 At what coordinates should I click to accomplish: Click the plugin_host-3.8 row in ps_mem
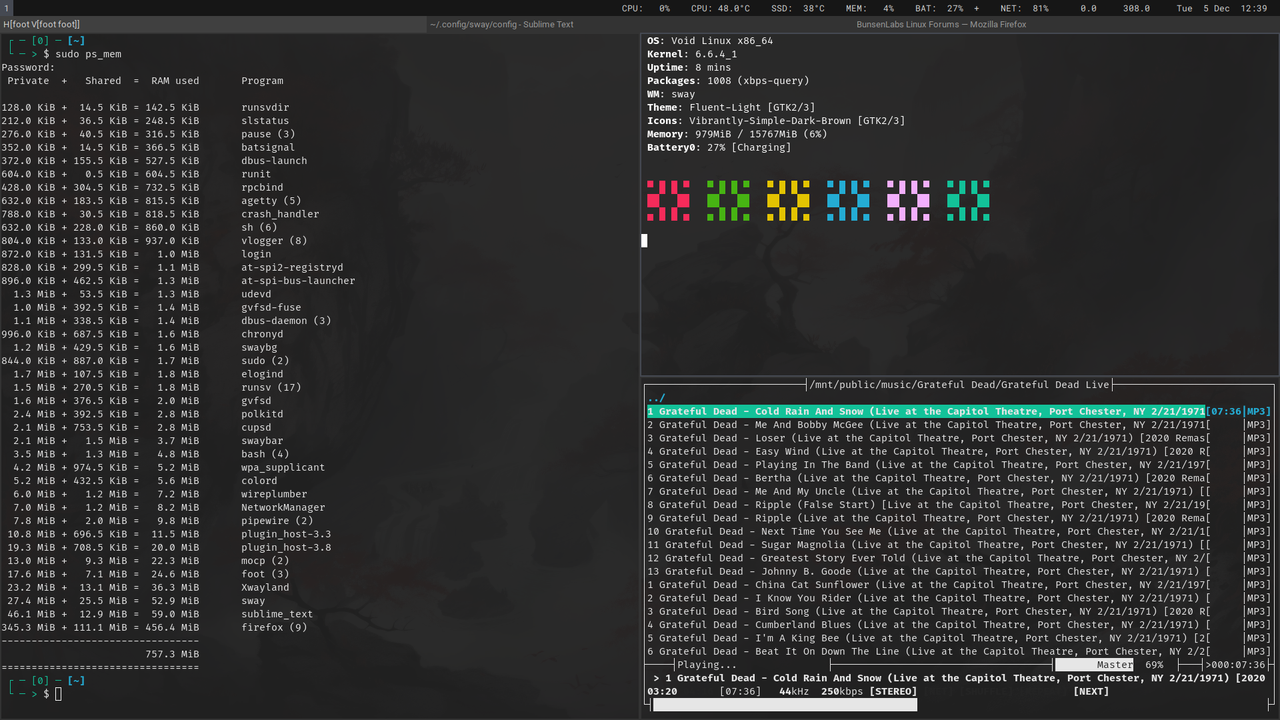point(166,547)
